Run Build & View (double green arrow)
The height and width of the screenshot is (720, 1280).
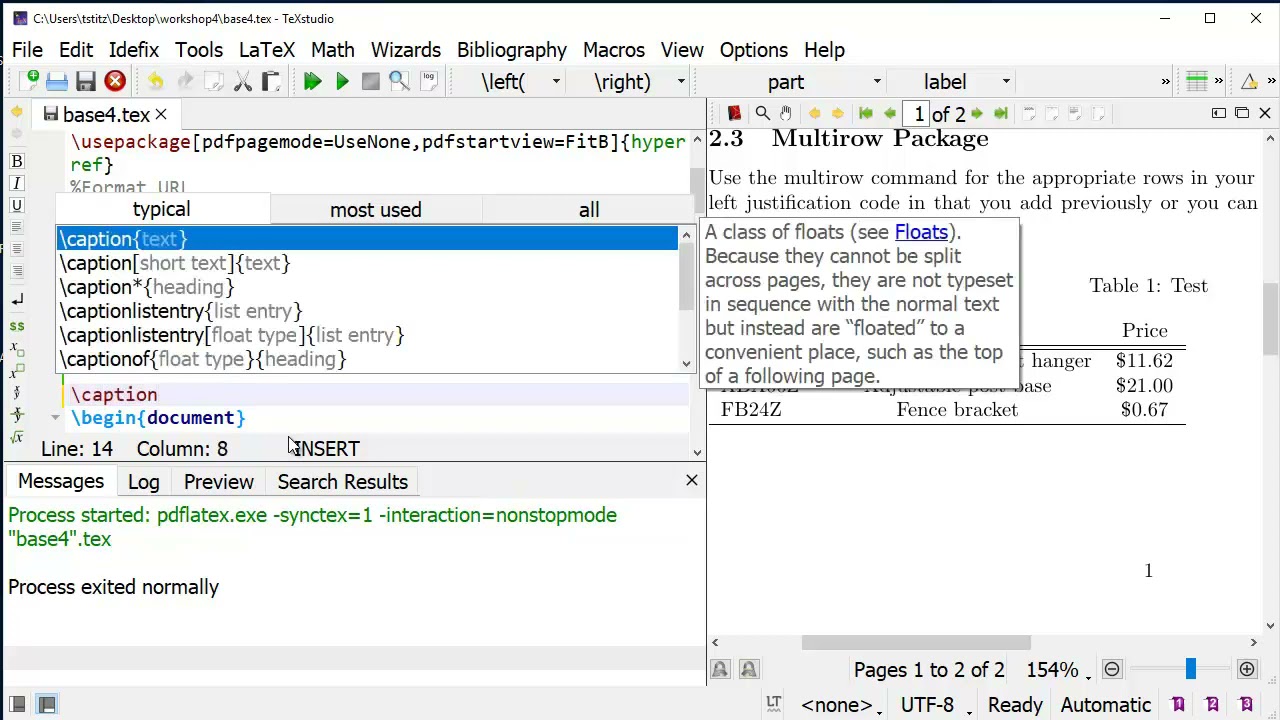pyautogui.click(x=313, y=82)
